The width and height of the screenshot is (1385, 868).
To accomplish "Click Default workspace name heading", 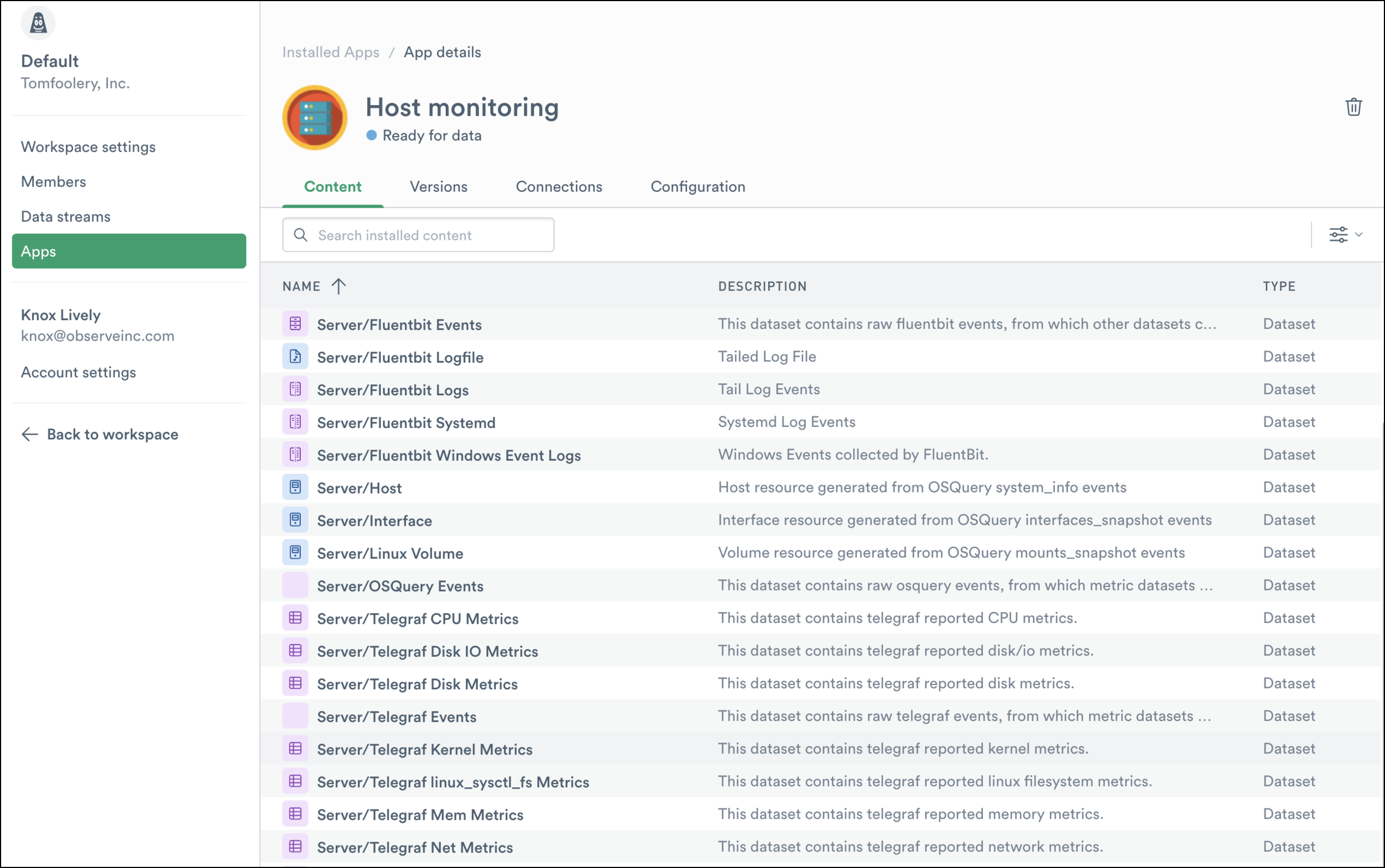I will pos(50,61).
